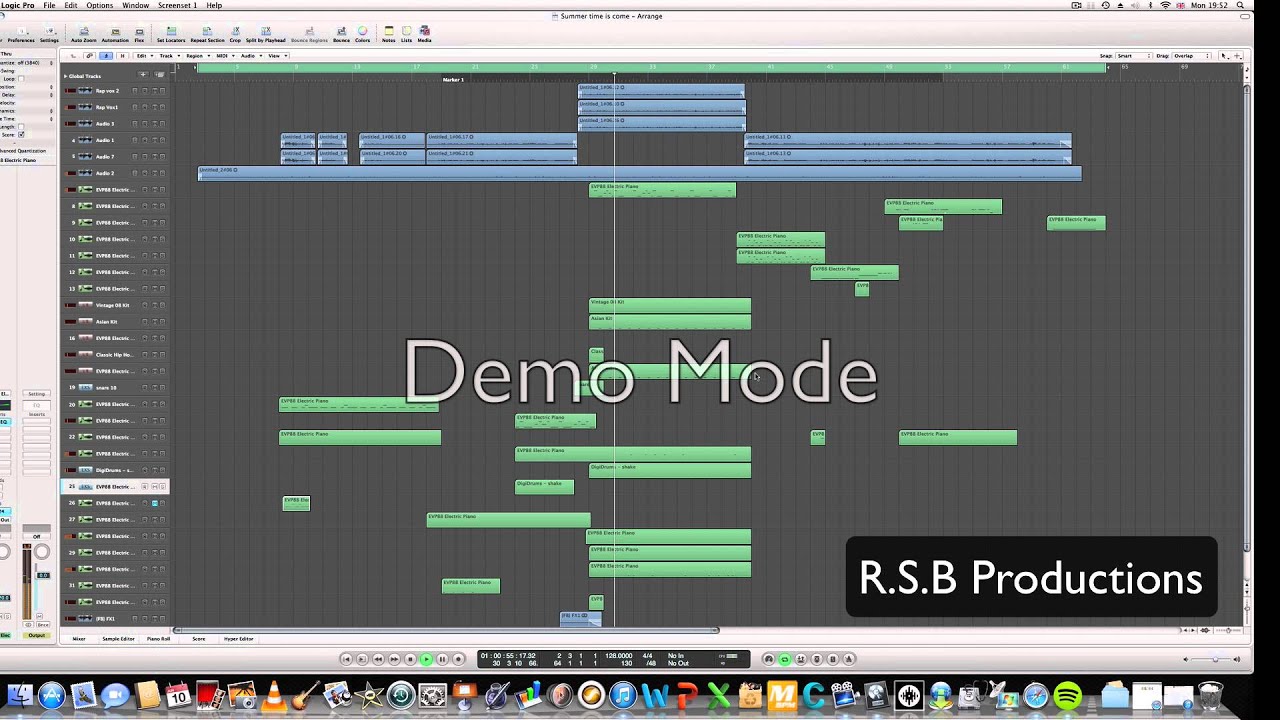1280x720 pixels.
Task: Open the Auto Zoom toolbar tool
Action: pyautogui.click(x=83, y=34)
